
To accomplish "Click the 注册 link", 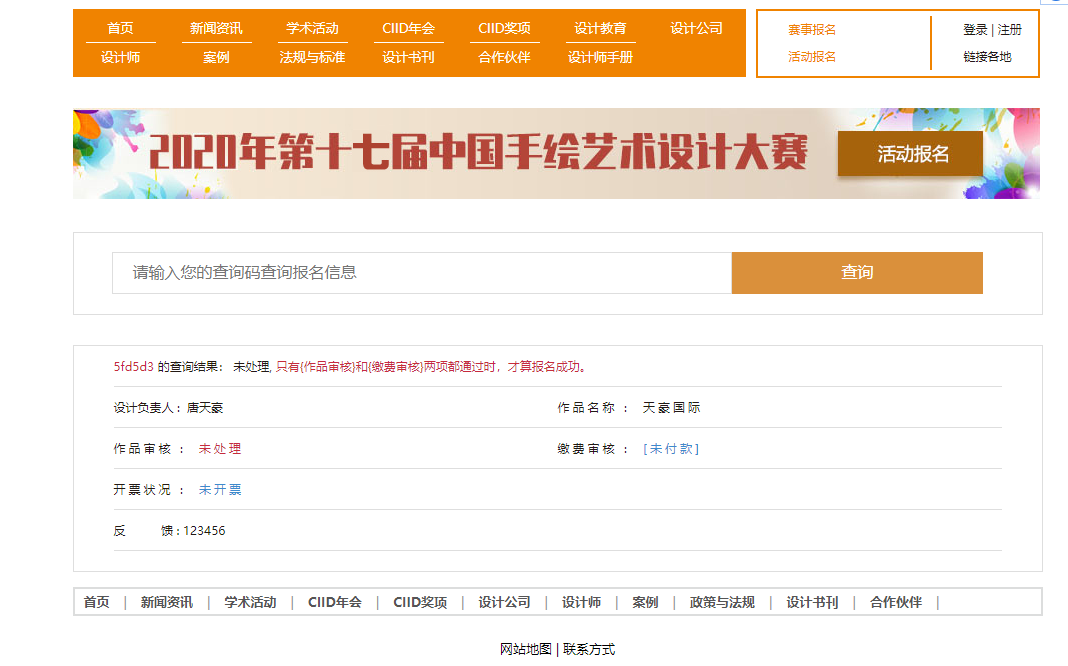I will [x=1010, y=30].
